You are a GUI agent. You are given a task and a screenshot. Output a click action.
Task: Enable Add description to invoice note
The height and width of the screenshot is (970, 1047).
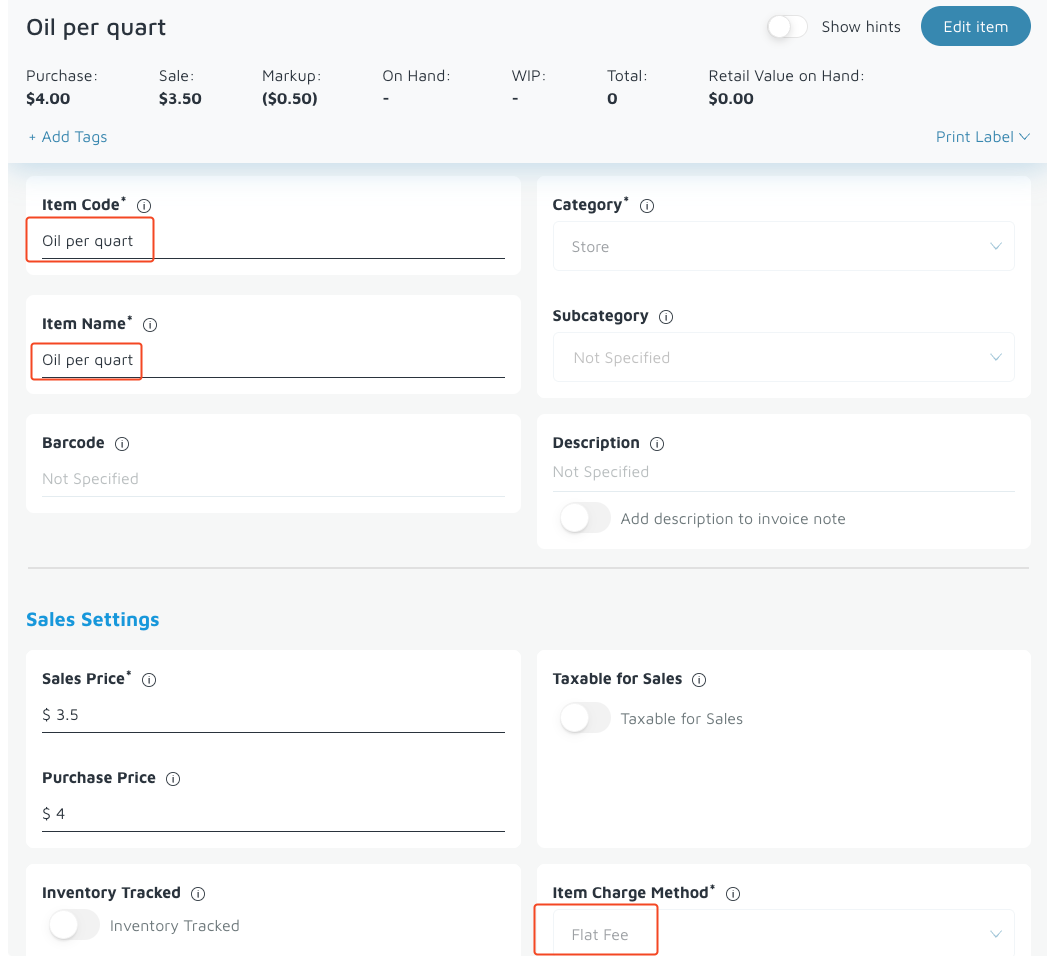(x=585, y=519)
